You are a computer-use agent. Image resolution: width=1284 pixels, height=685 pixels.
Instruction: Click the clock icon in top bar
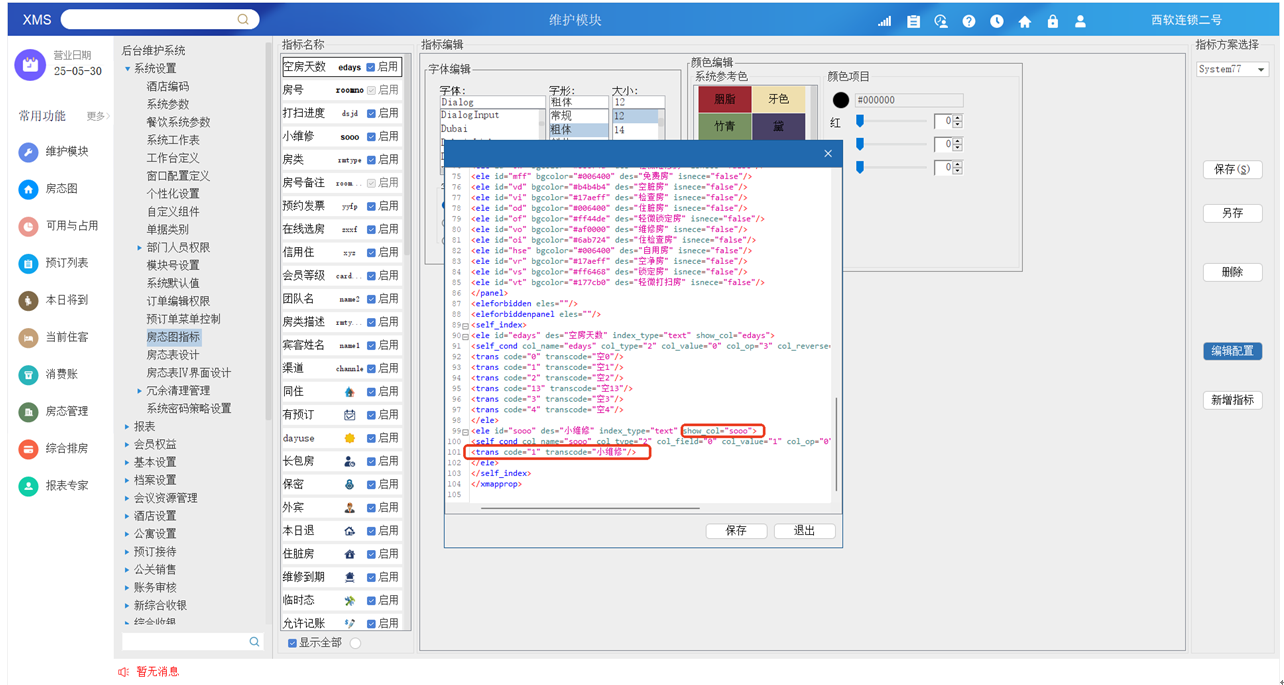997,21
